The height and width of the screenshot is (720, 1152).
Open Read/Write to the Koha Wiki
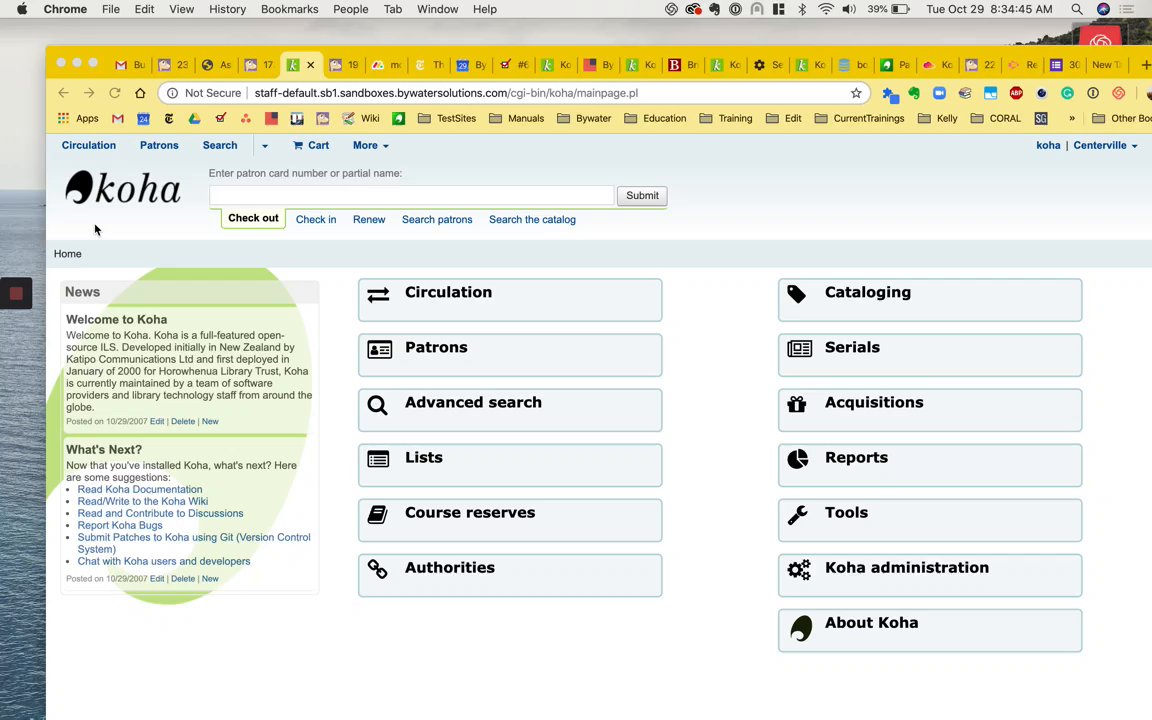point(143,501)
